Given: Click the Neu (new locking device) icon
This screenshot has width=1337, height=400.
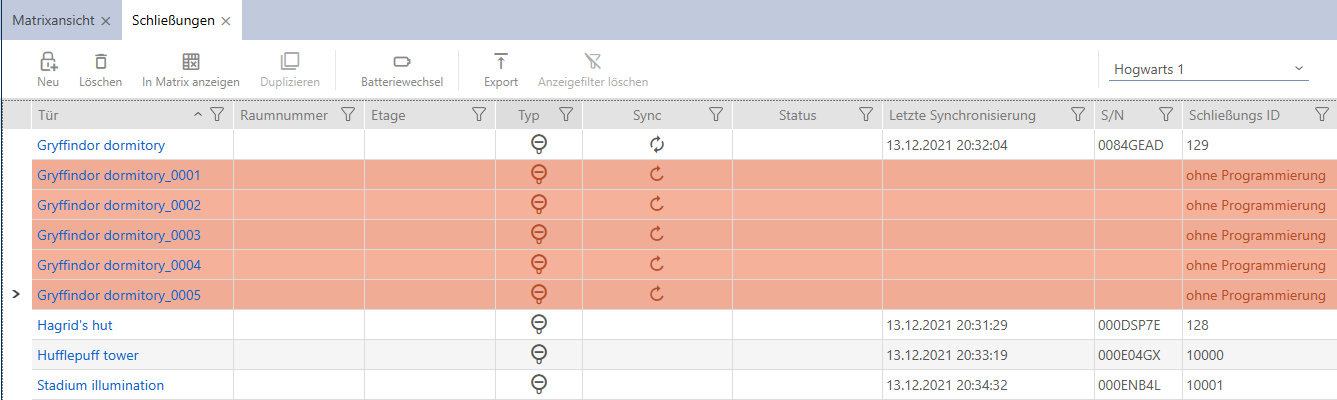Looking at the screenshot, I should tap(48, 62).
